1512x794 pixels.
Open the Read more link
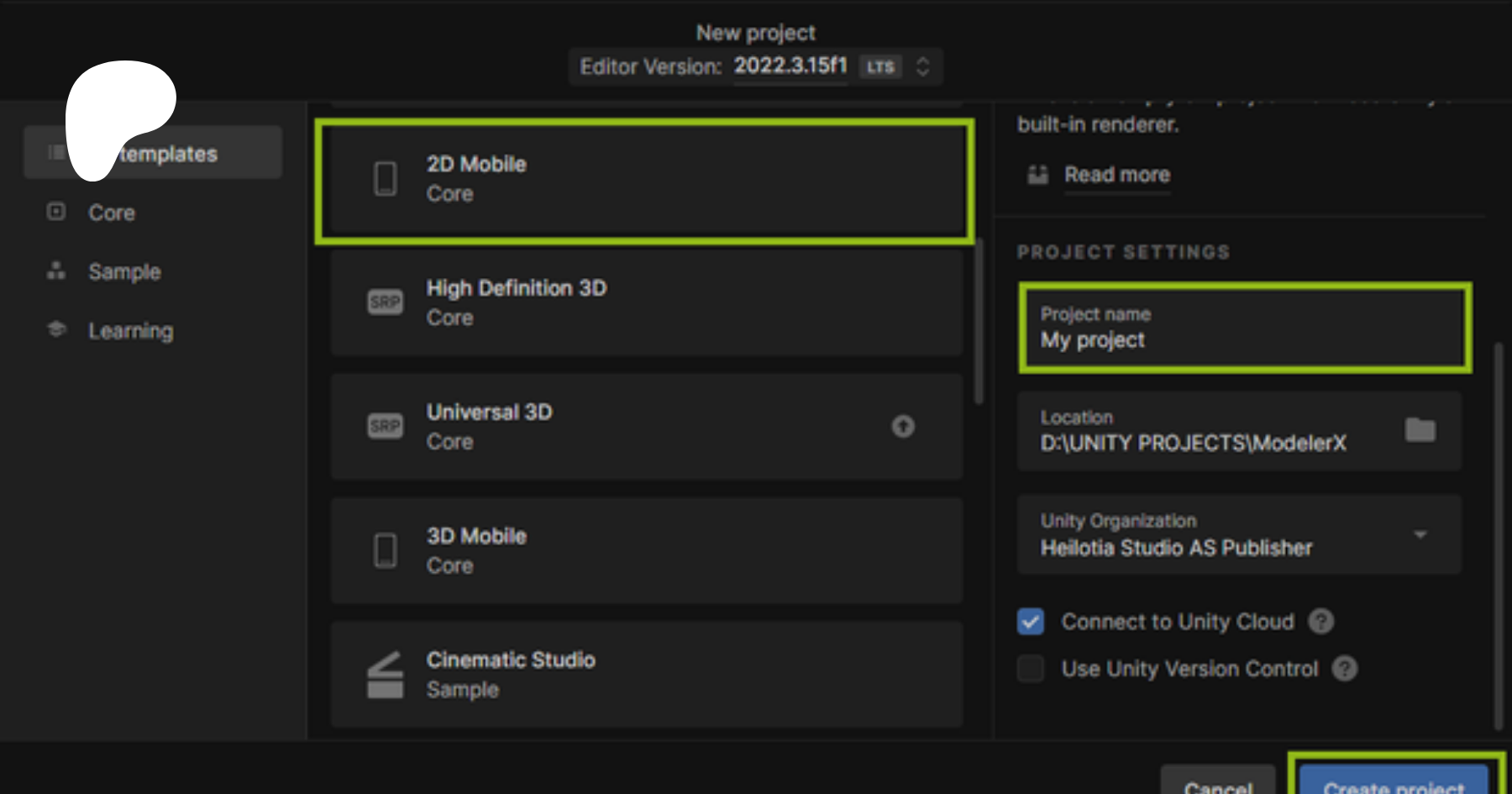pyautogui.click(x=1116, y=175)
